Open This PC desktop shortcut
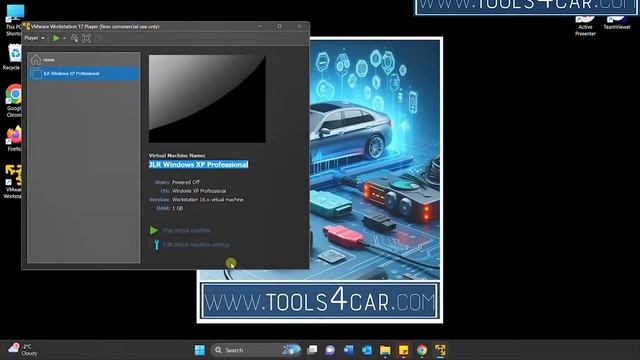This screenshot has width=640, height=360. click(x=14, y=20)
